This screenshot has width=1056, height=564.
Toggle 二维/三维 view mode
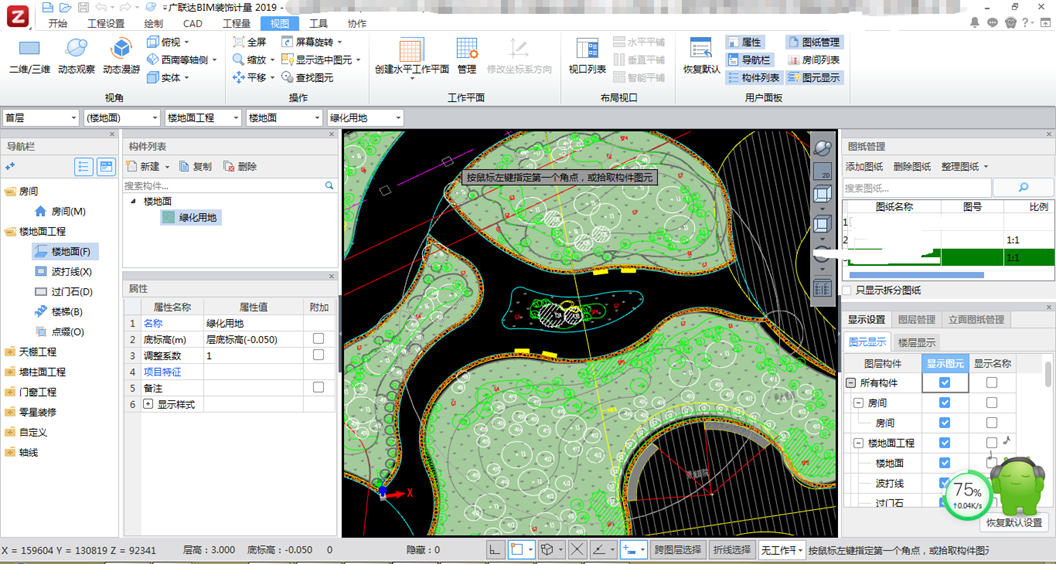29,57
